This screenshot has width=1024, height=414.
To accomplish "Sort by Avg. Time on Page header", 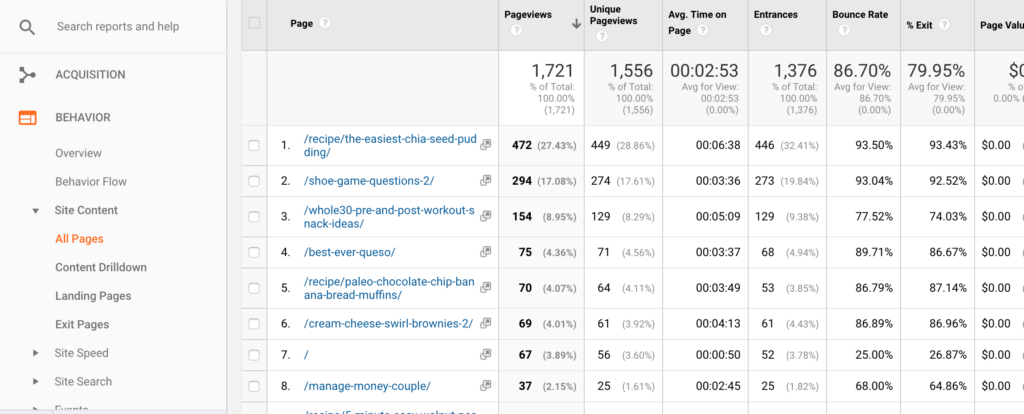I will 697,22.
